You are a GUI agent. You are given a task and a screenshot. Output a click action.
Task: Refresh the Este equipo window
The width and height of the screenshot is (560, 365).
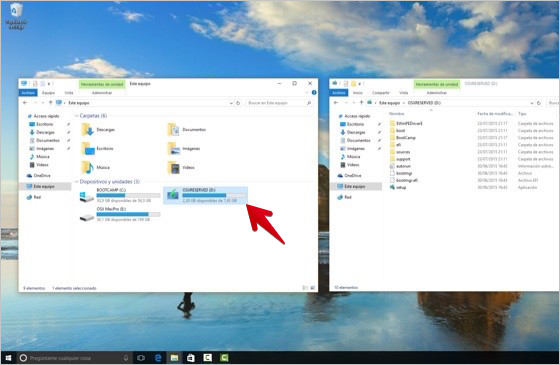238,103
